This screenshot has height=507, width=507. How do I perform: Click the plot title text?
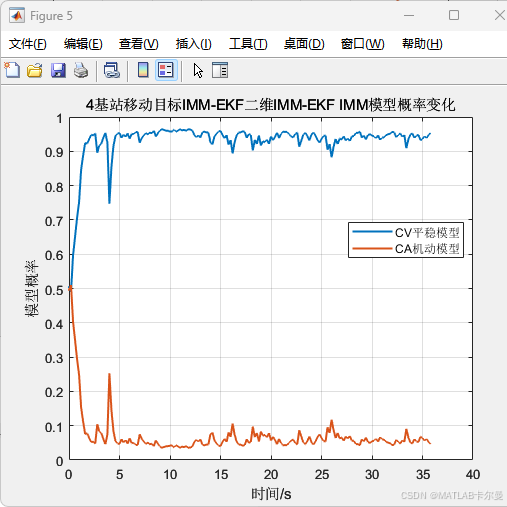point(270,105)
